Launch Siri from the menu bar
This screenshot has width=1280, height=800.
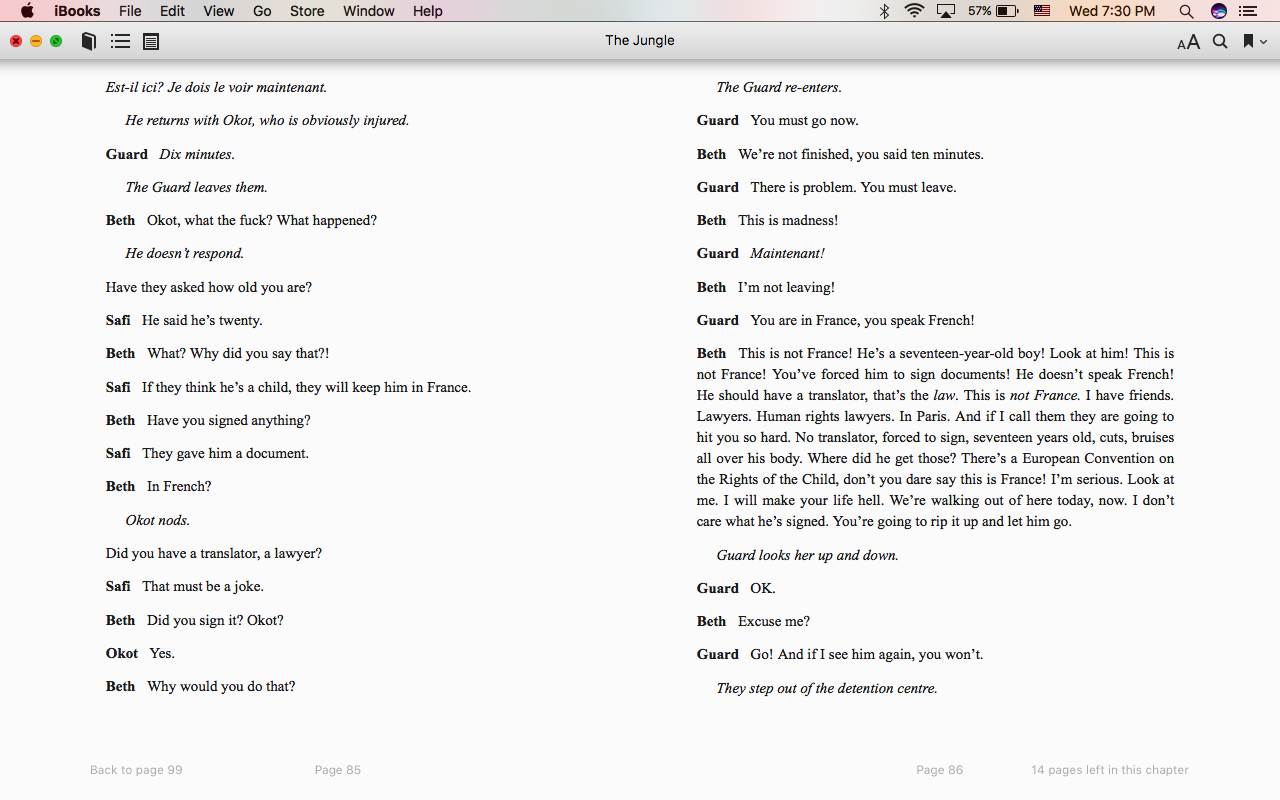coord(1218,11)
